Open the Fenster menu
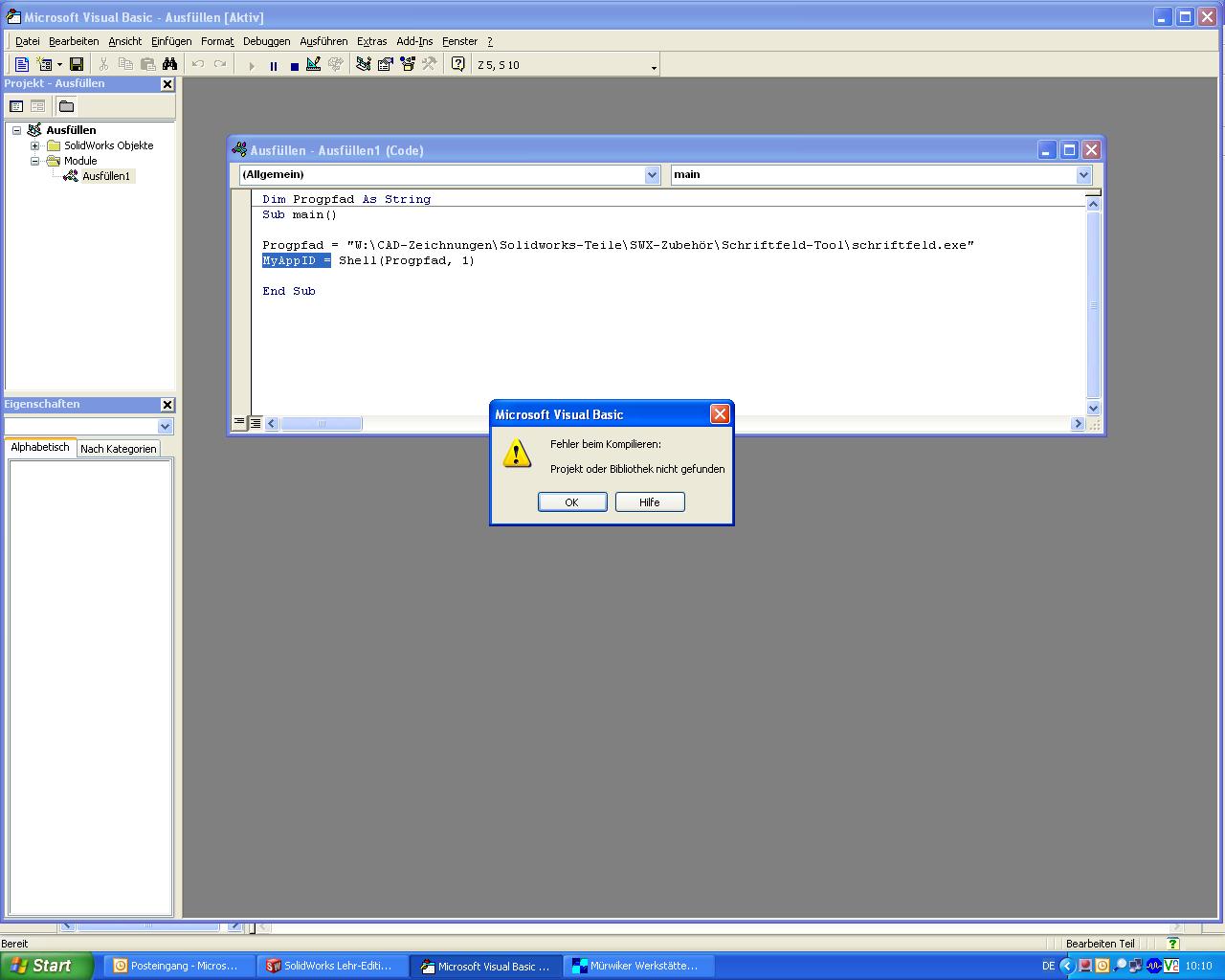This screenshot has height=980, width=1225. pyautogui.click(x=459, y=41)
